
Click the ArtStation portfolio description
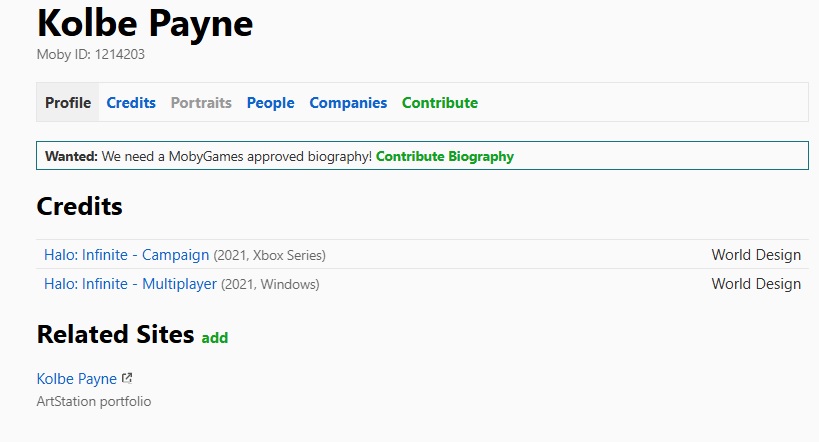pos(94,401)
